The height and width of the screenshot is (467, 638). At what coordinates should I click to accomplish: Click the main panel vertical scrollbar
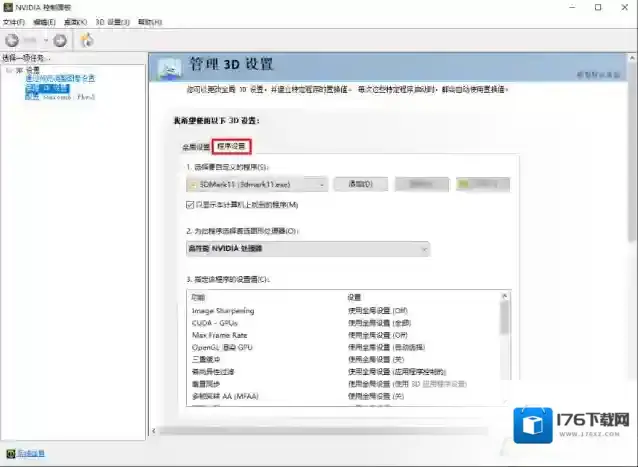[632, 155]
